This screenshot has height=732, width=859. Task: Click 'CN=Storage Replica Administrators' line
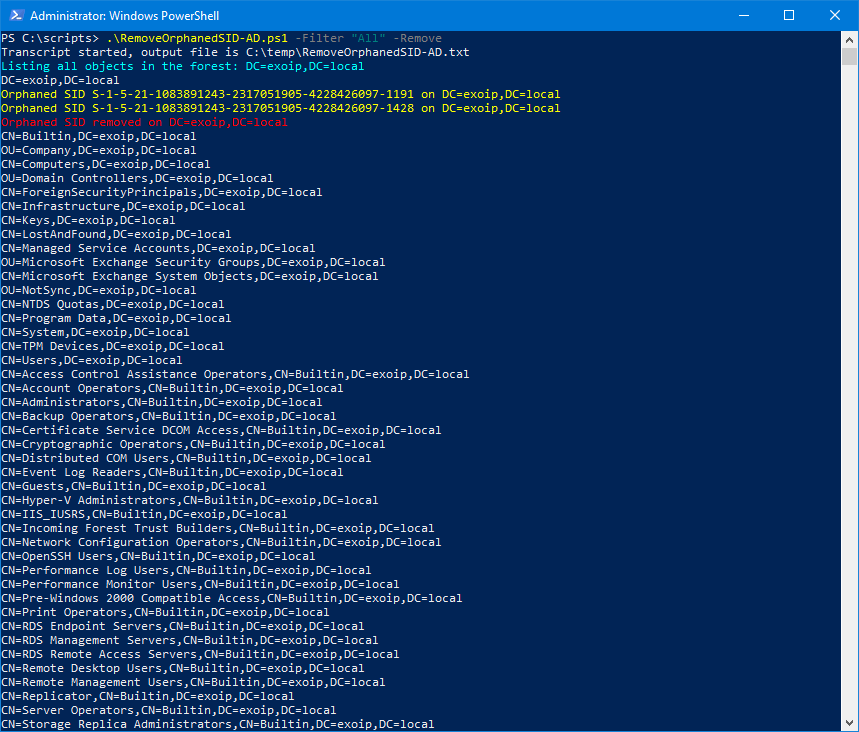pyautogui.click(x=217, y=724)
